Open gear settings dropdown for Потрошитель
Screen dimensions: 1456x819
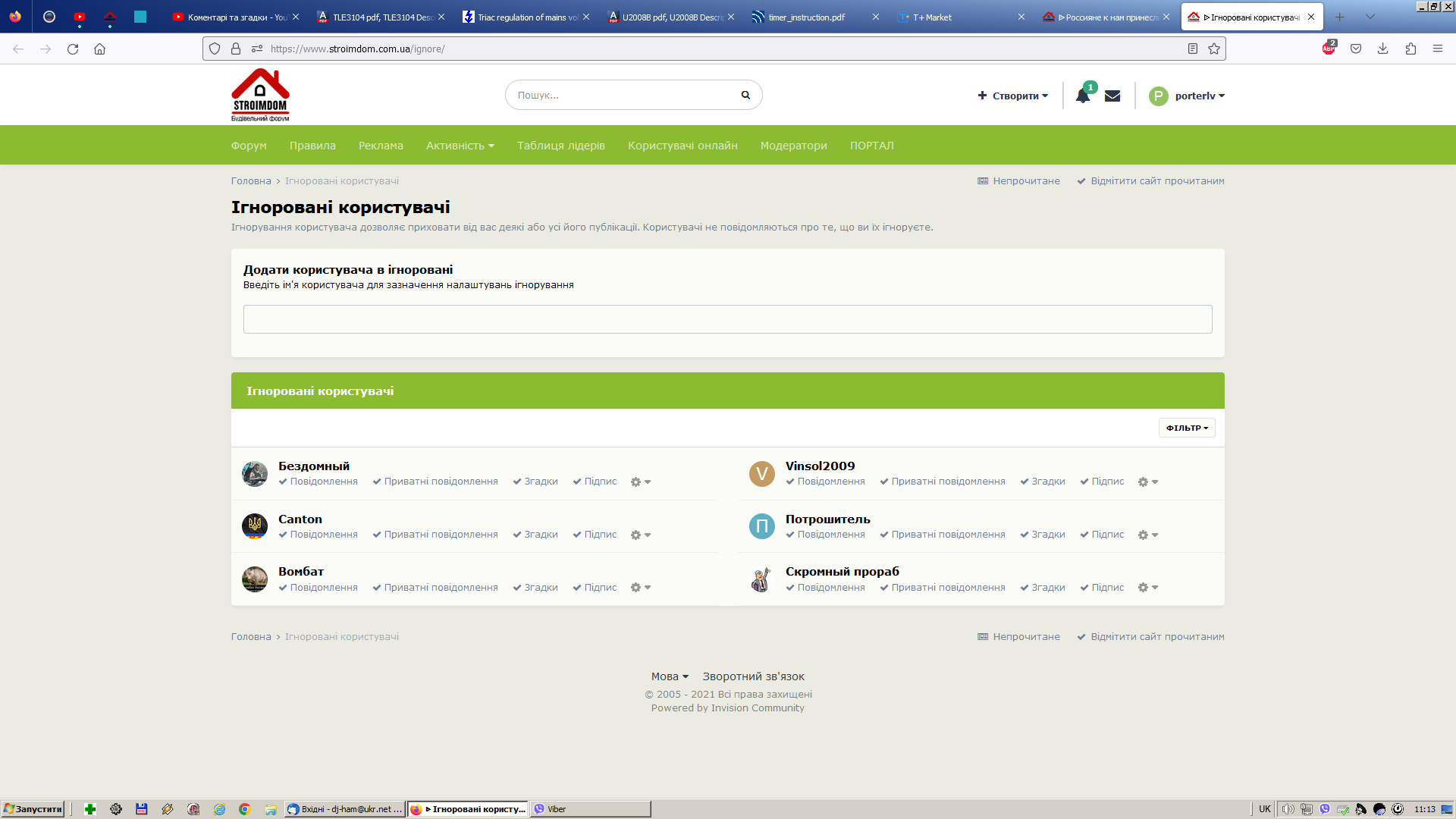click(1147, 535)
